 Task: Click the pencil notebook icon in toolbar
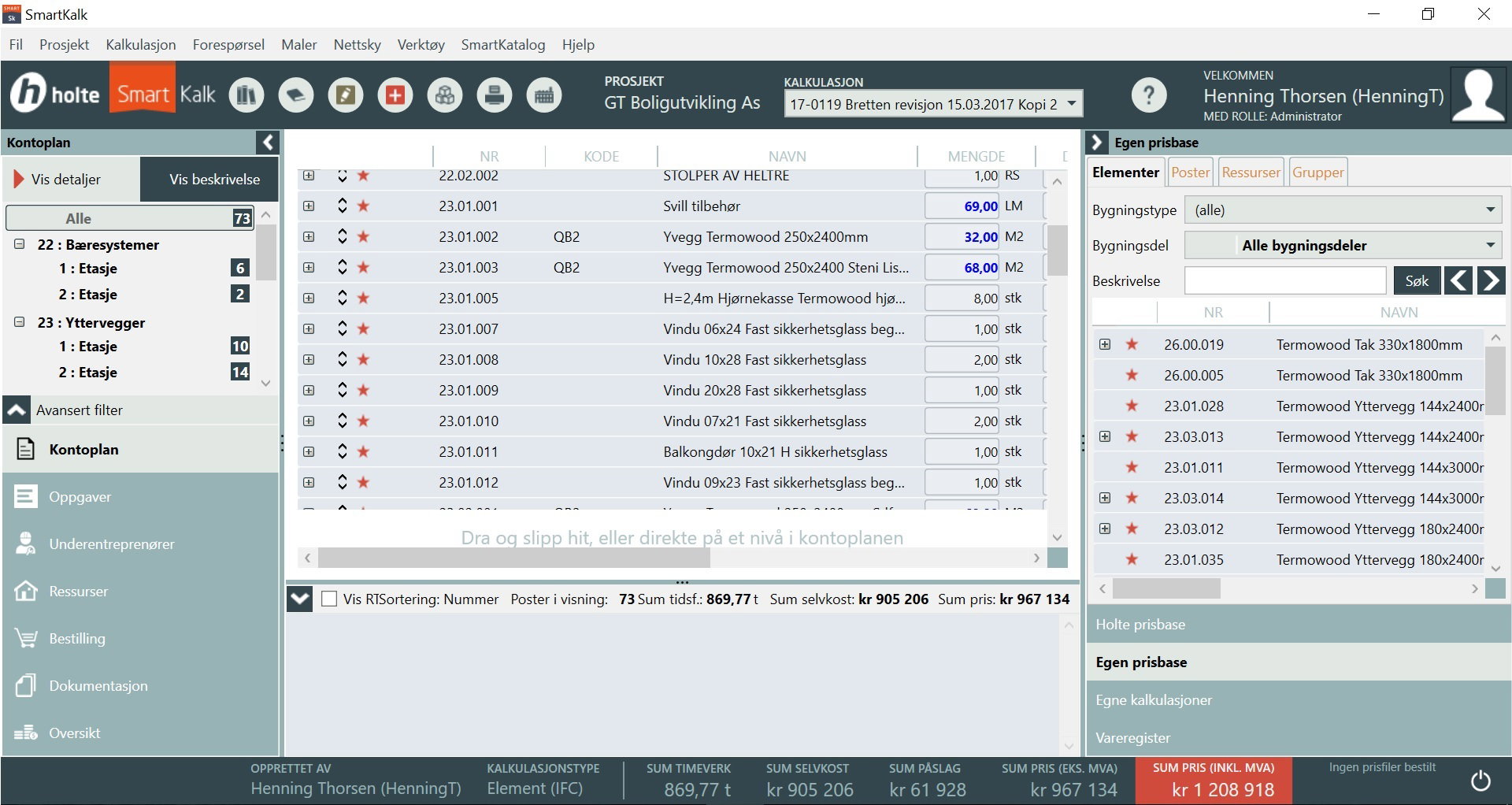pos(346,95)
